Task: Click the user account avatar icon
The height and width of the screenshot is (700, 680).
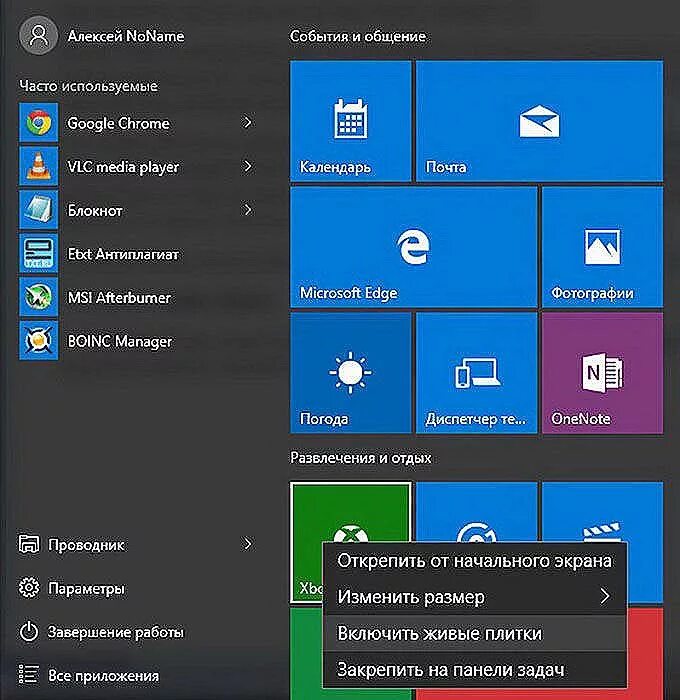Action: (x=38, y=36)
